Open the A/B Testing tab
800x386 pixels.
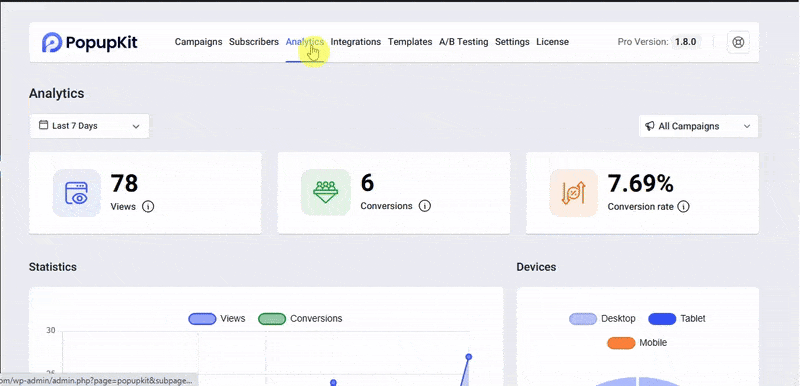click(463, 42)
